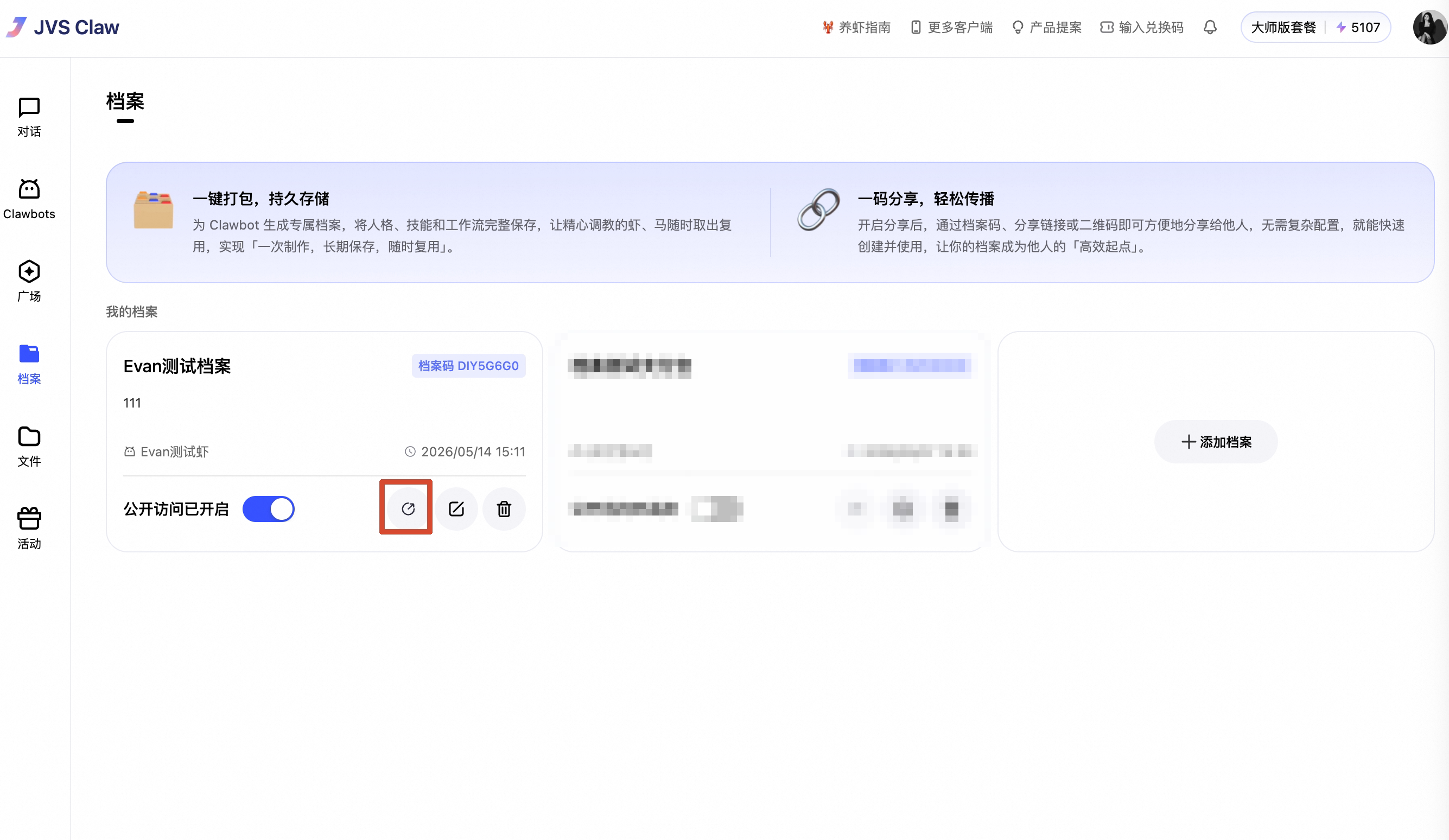
Task: Open 文件 files section
Action: (x=29, y=447)
